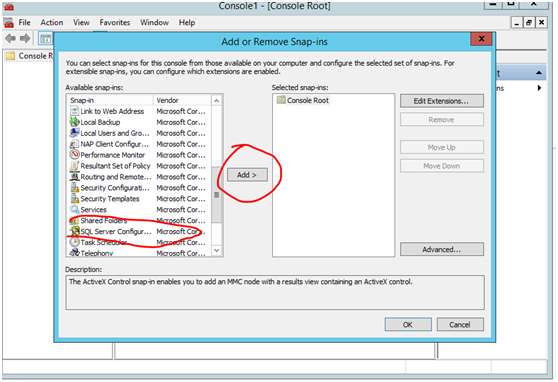
Task: Click the Add > button
Action: tap(247, 175)
